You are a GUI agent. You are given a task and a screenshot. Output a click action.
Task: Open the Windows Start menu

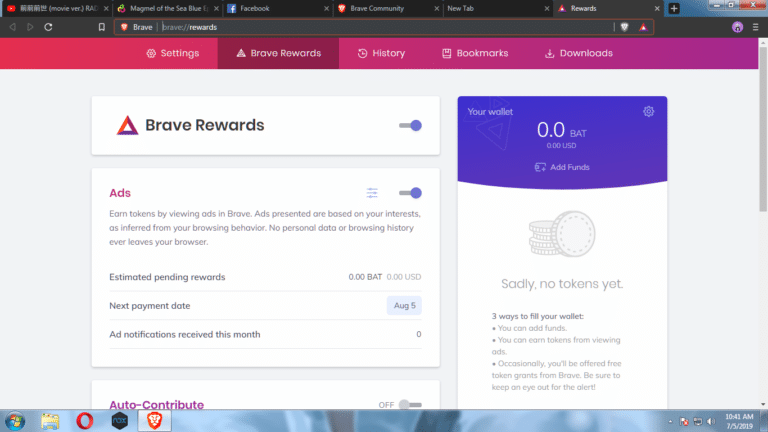(x=15, y=421)
